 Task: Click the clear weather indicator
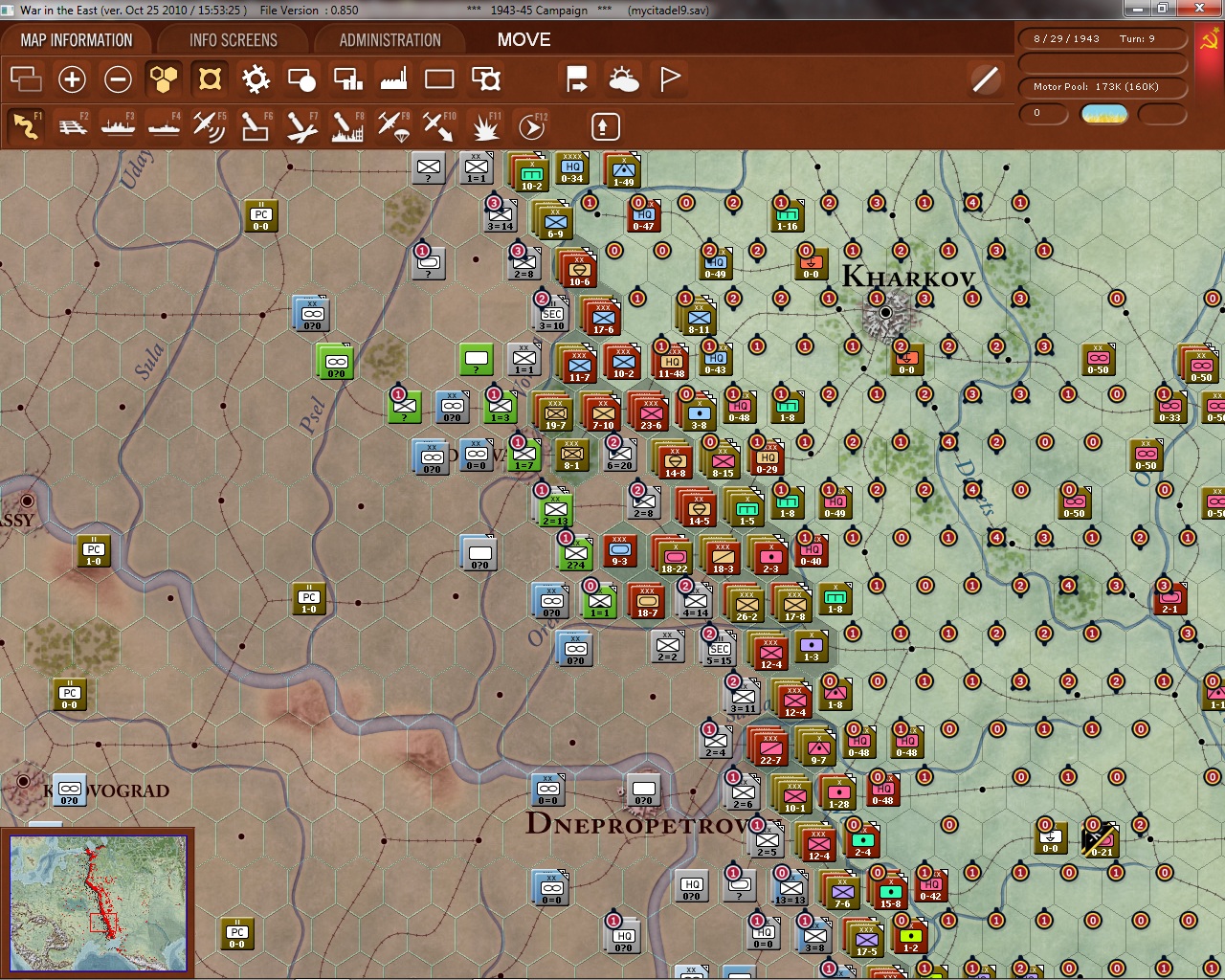(x=1103, y=114)
